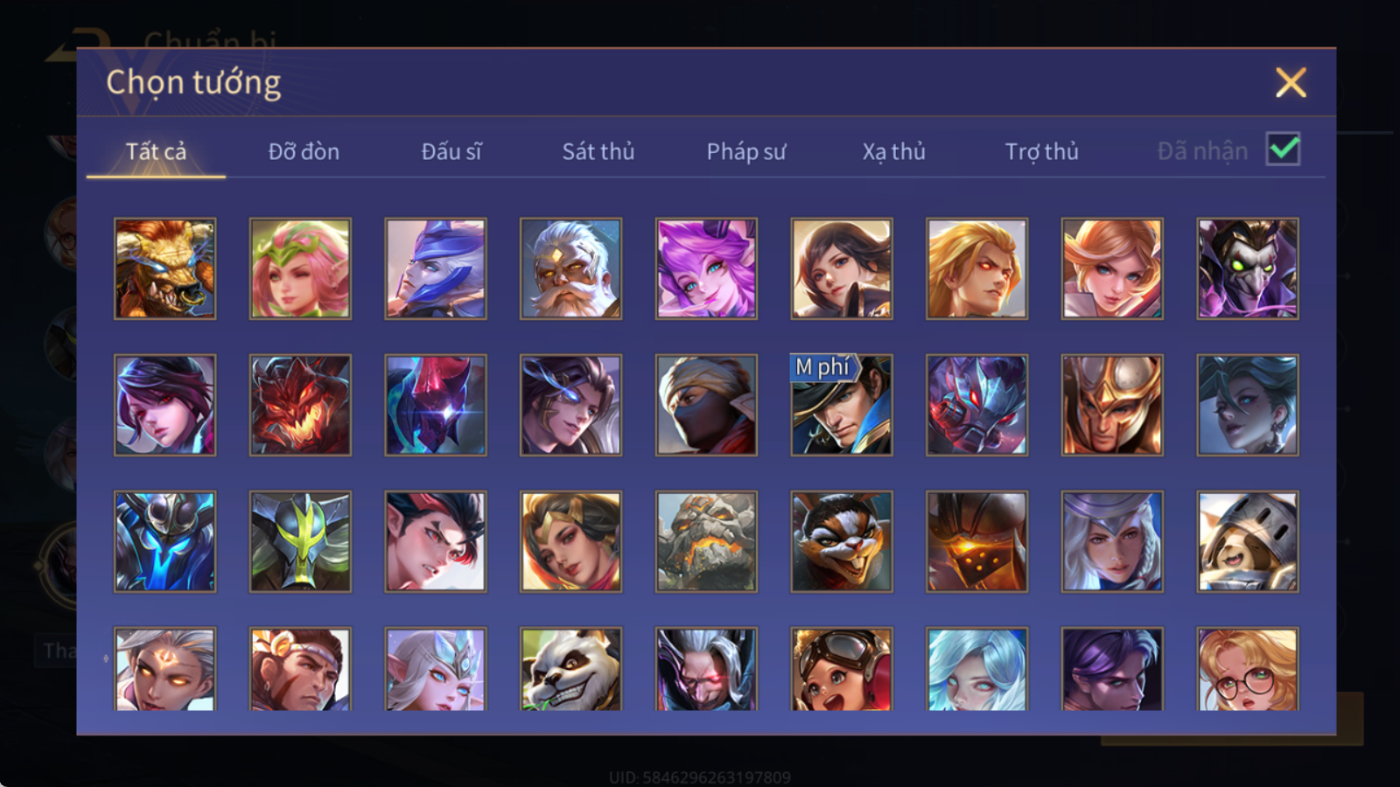Pick the hero marked M phí

click(842, 405)
